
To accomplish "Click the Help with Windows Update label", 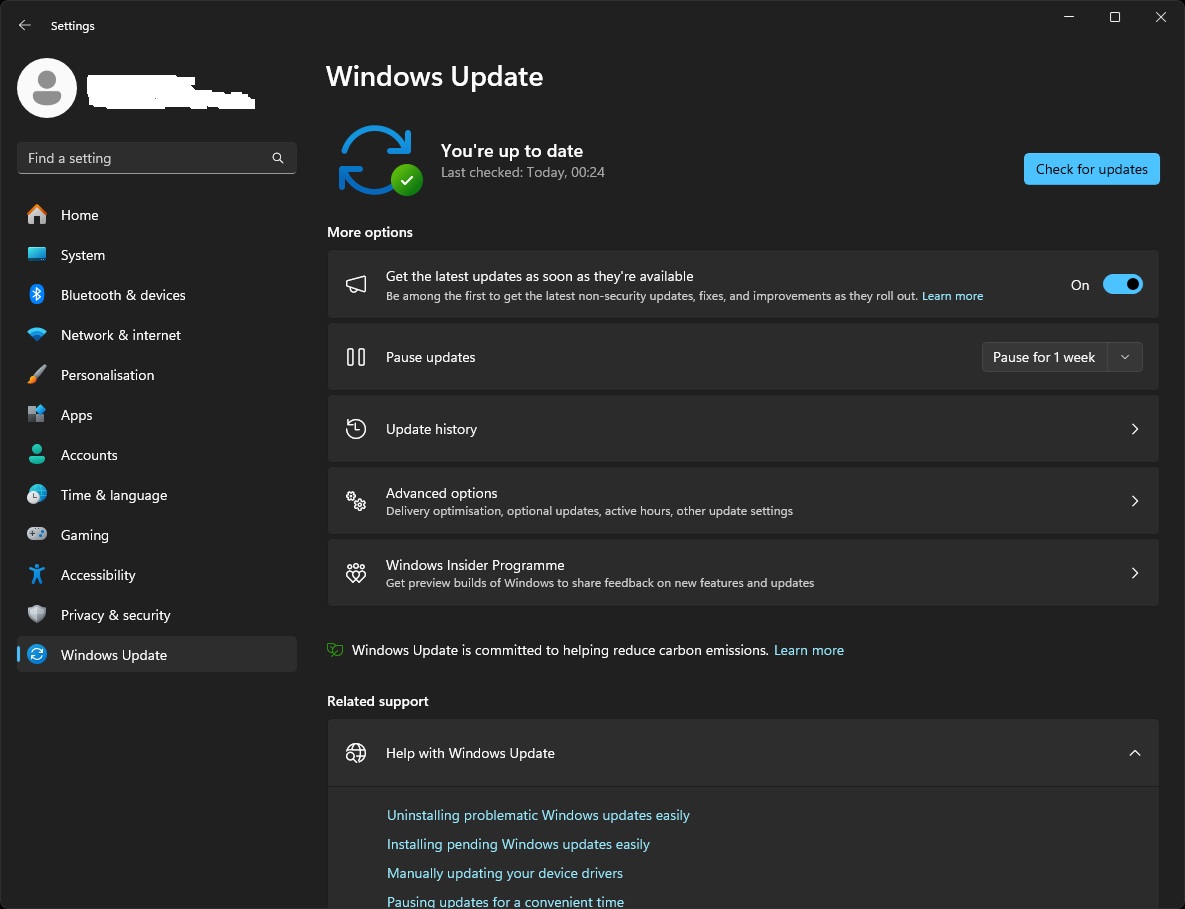I will (x=470, y=753).
